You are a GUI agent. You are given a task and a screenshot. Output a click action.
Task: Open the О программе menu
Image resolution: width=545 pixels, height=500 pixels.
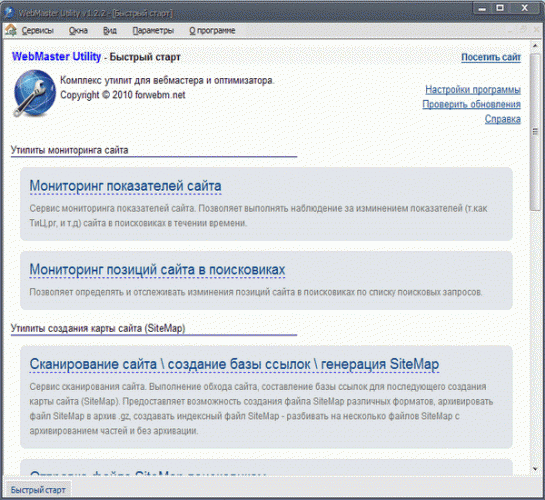[x=212, y=31]
